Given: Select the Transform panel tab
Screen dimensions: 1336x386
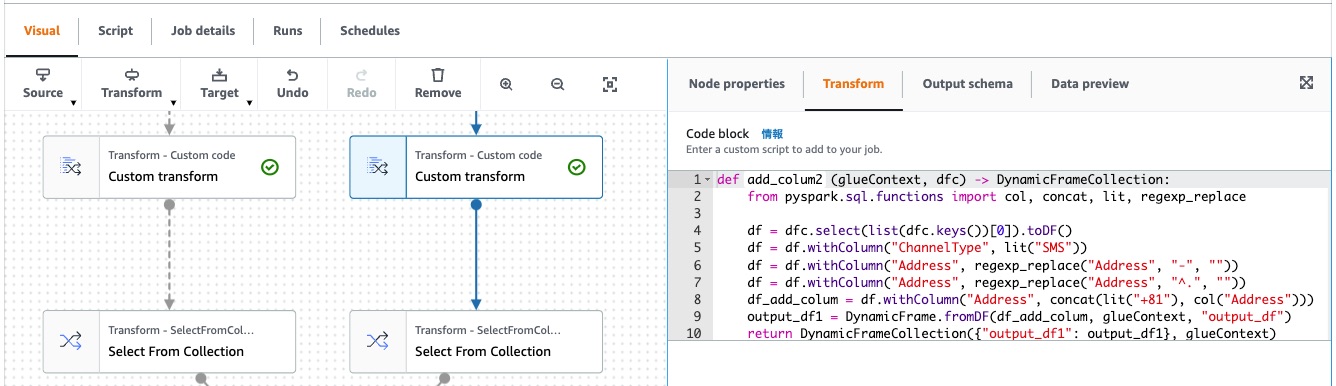Looking at the screenshot, I should [x=853, y=84].
